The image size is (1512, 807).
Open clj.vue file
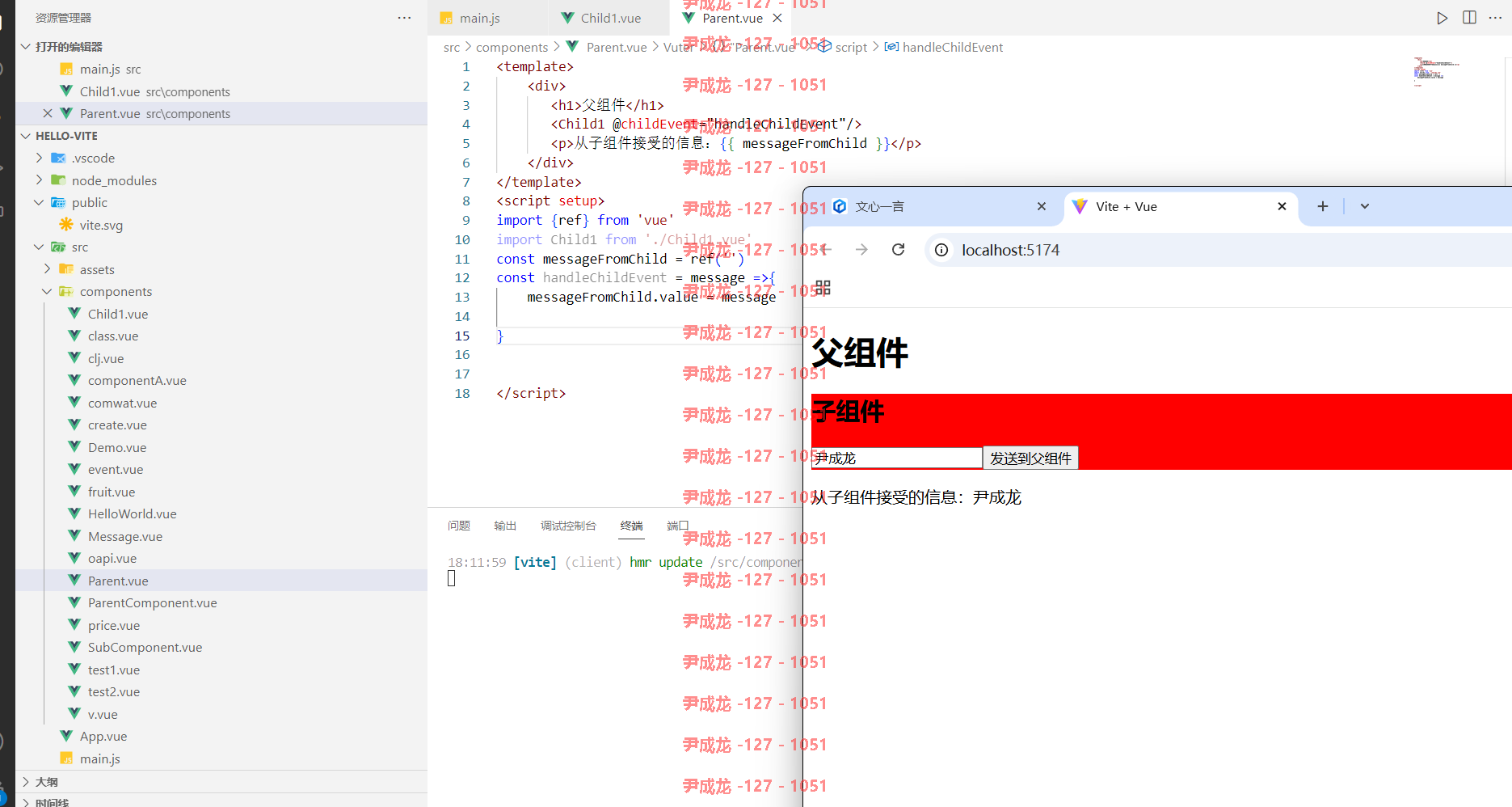106,358
